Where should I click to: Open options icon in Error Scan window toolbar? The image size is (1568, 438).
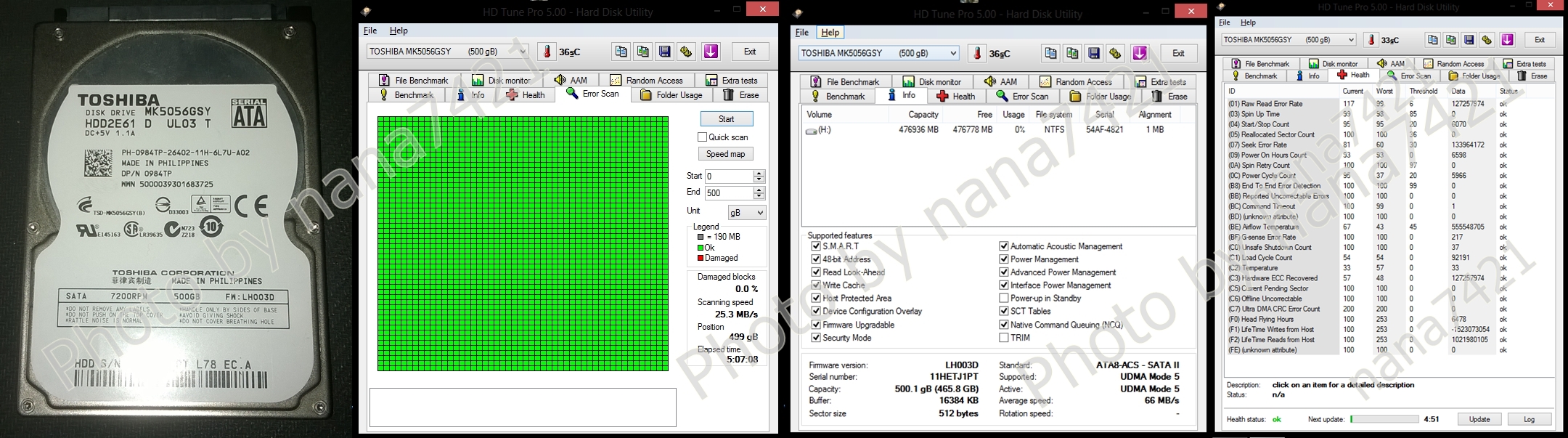pos(686,52)
